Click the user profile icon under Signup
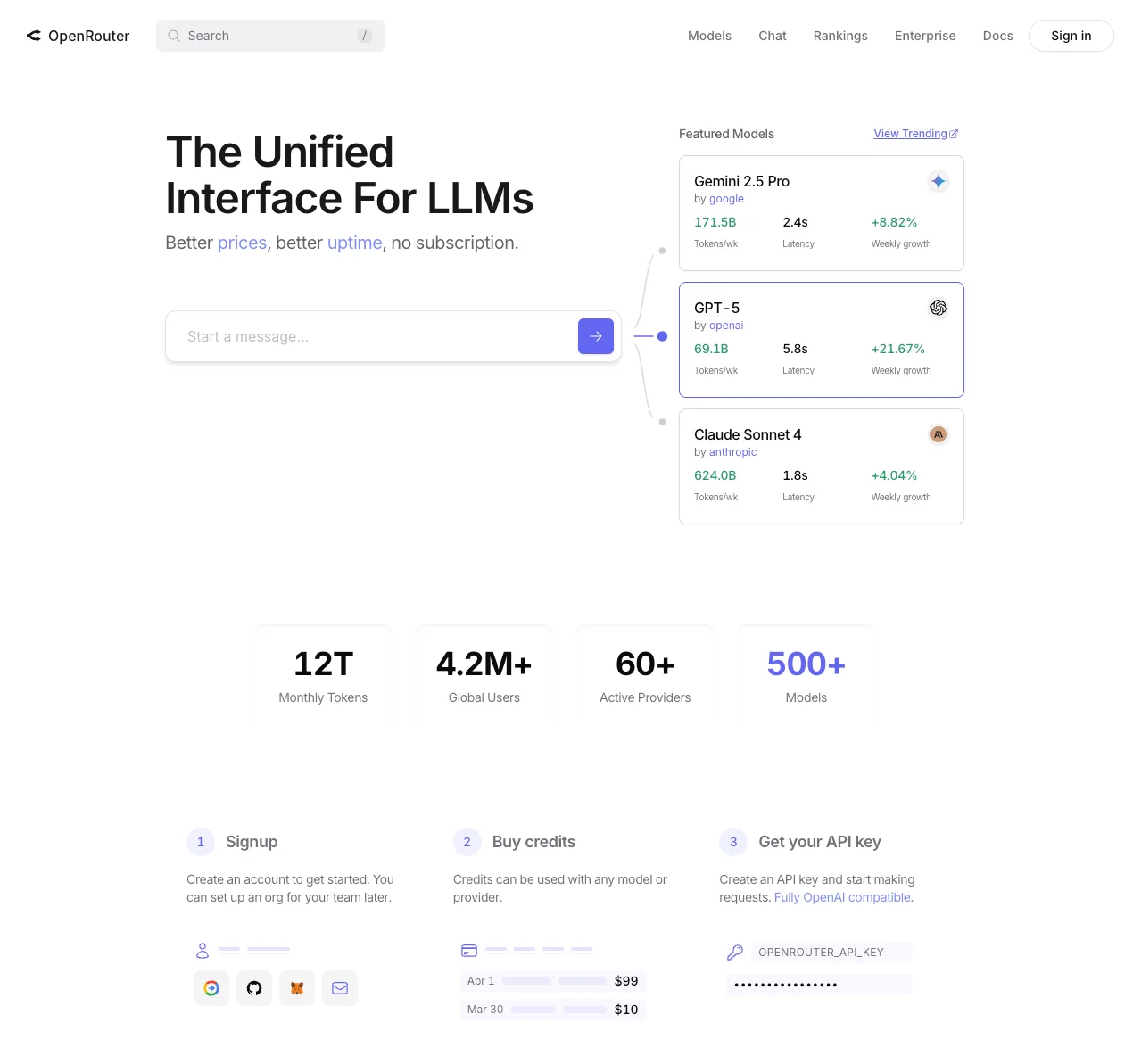Viewport: 1133px width, 1064px height. click(203, 951)
